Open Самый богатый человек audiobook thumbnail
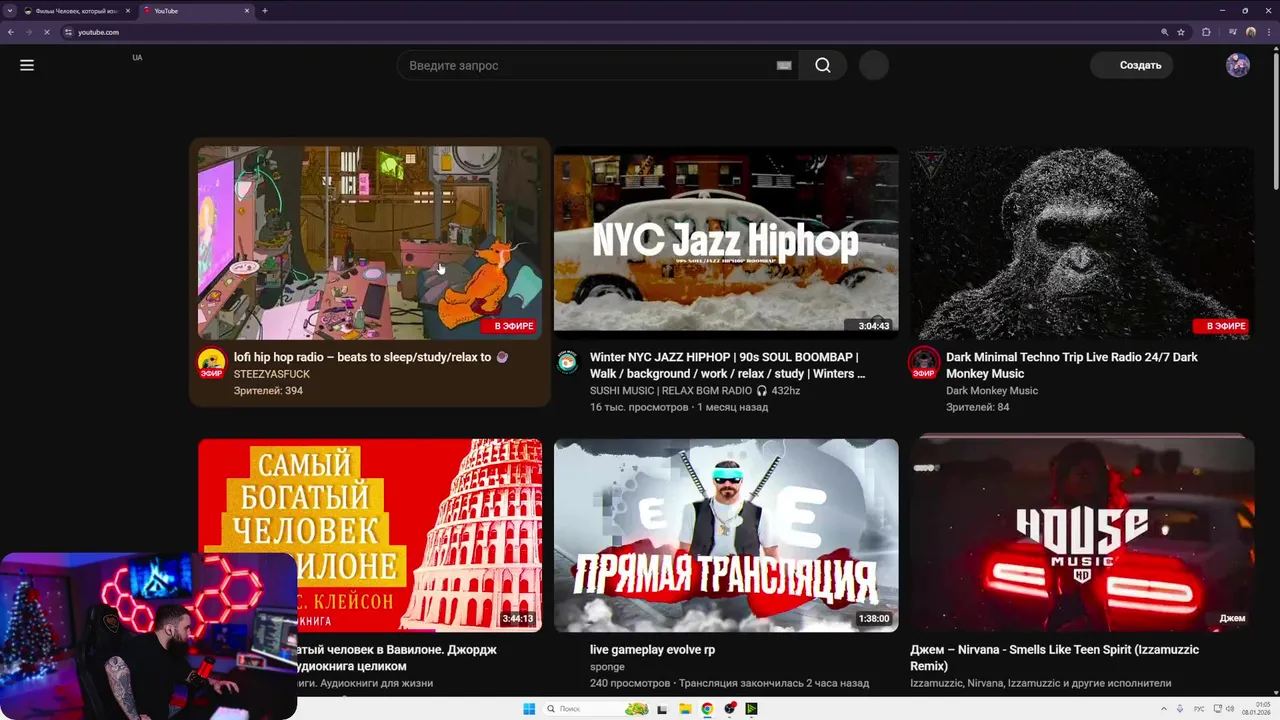 coord(370,535)
